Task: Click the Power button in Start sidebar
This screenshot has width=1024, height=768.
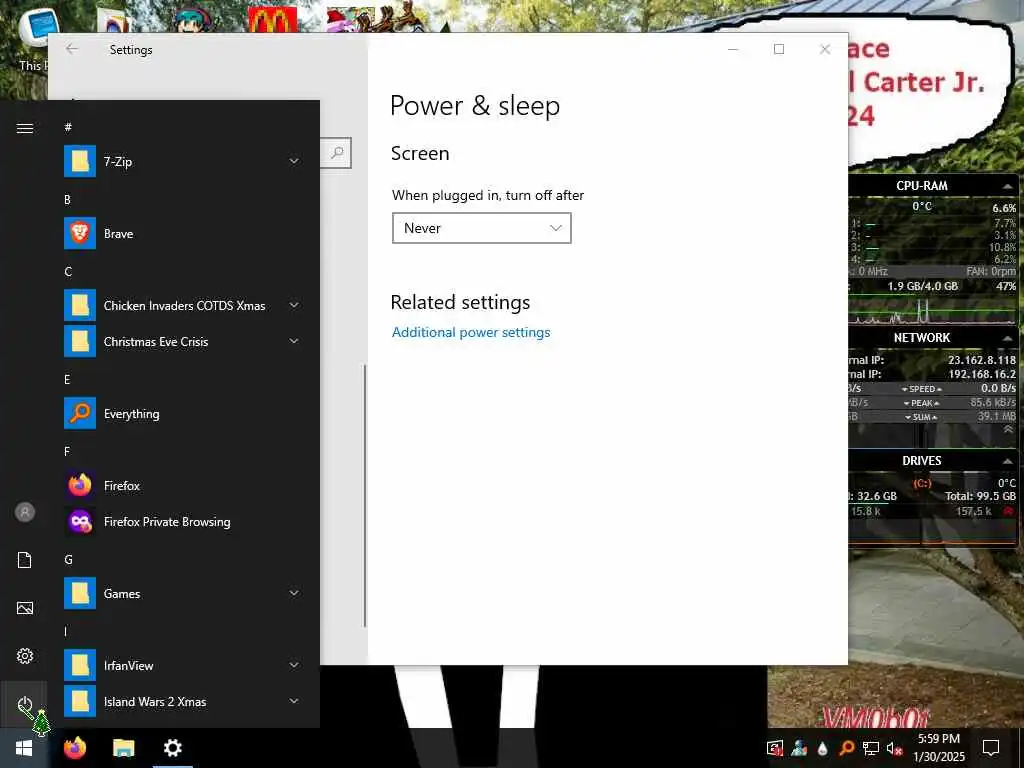Action: 25,705
